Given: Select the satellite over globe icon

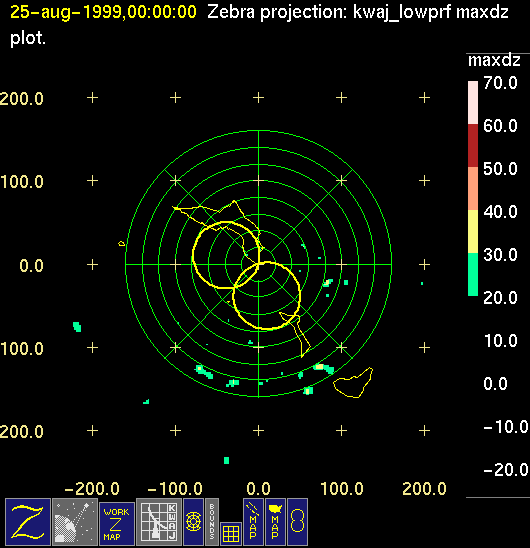Looking at the screenshot, I should 75,522.
